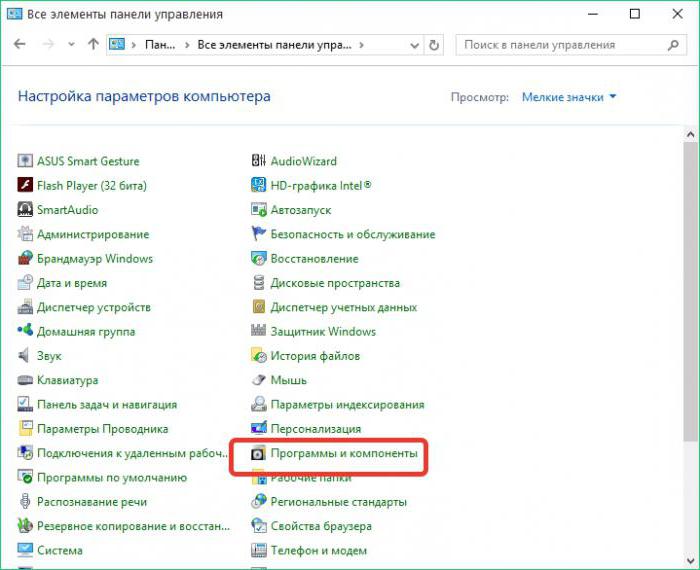700x570 pixels.
Task: Open the Звук speaker icon
Action: [x=25, y=355]
